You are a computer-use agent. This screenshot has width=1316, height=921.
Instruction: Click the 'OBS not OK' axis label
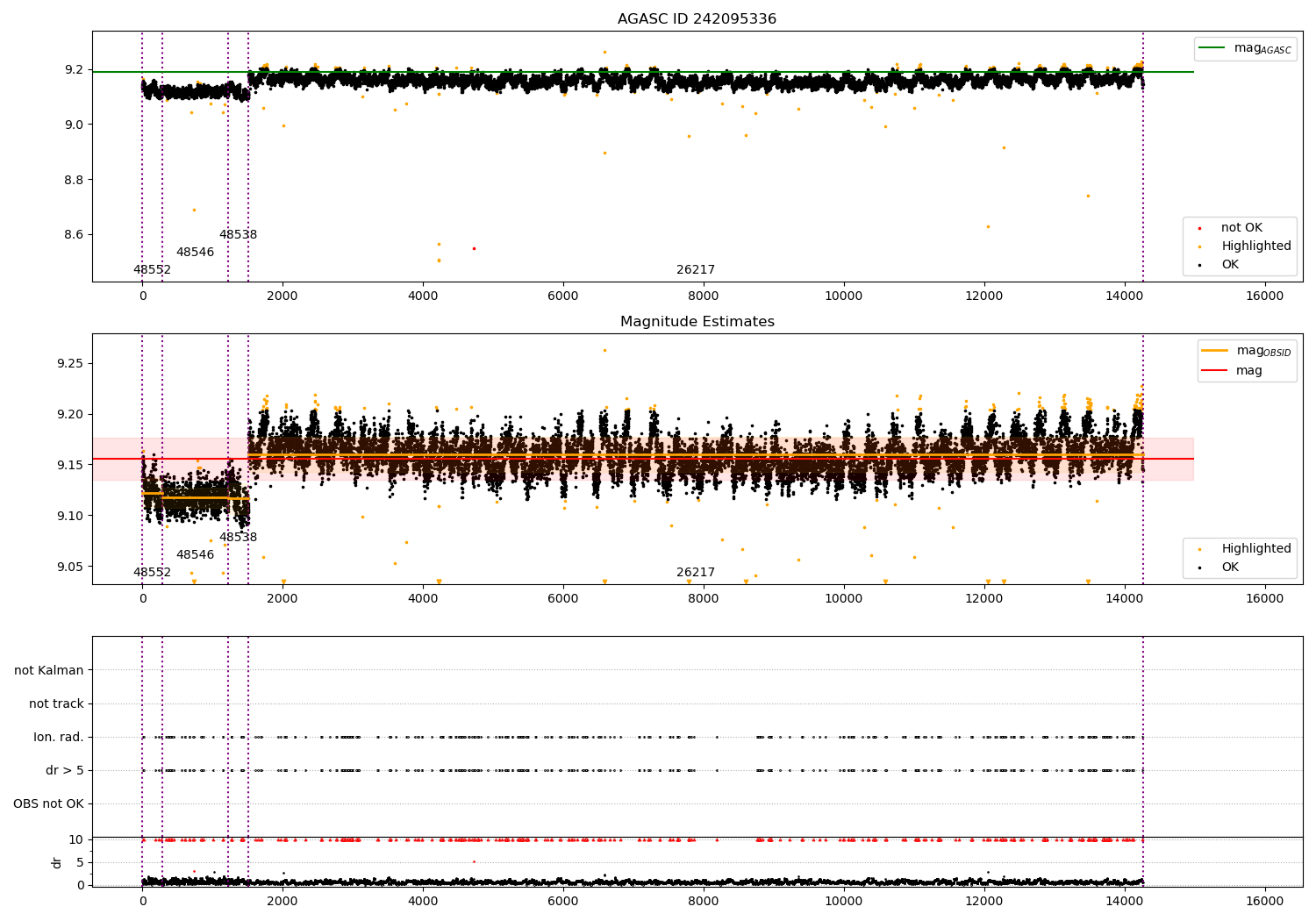(48, 803)
